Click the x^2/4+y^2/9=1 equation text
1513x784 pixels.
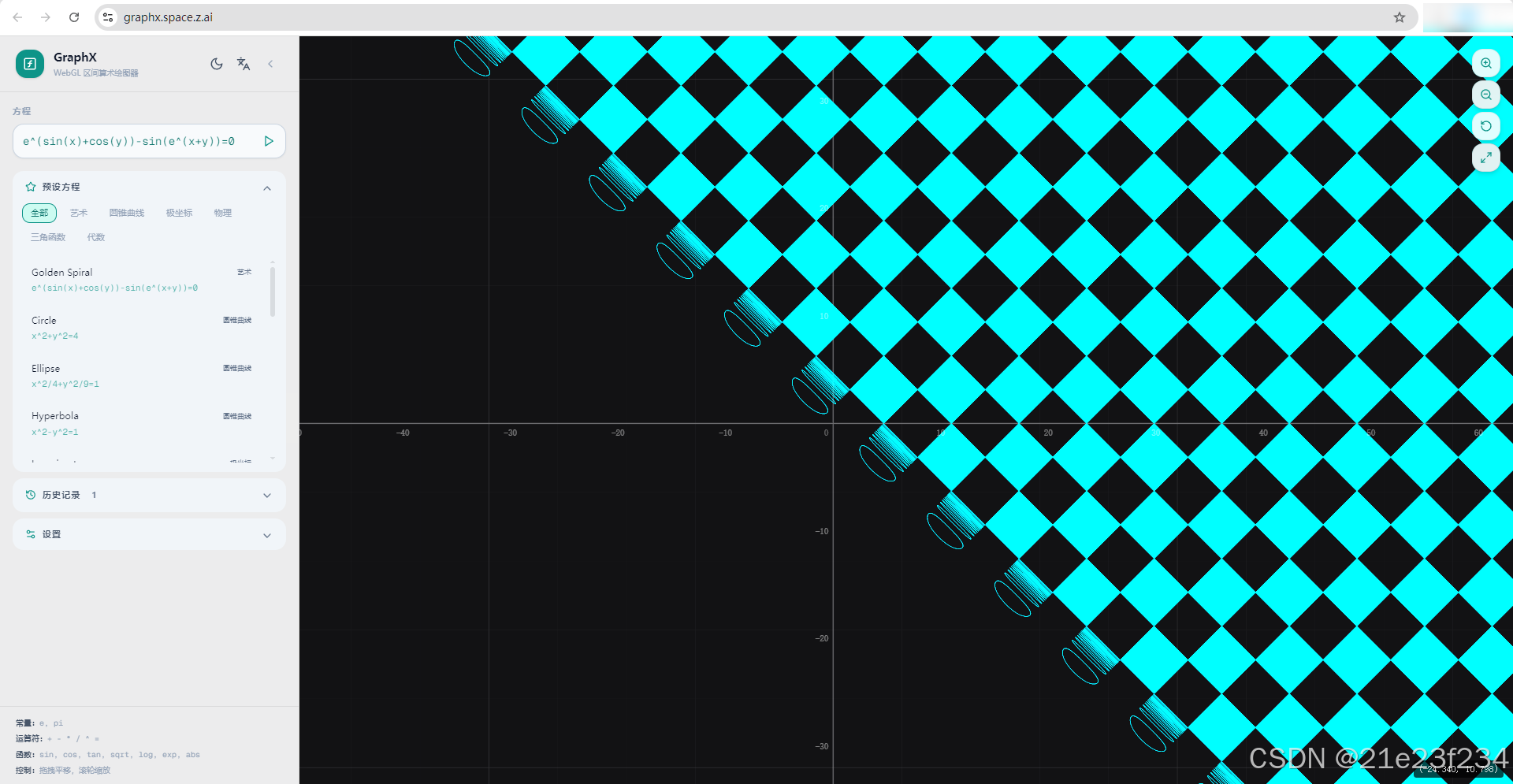coord(65,384)
